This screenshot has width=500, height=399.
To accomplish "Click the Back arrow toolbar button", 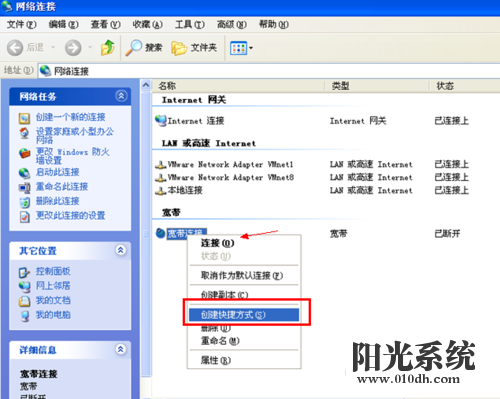I will click(15, 48).
